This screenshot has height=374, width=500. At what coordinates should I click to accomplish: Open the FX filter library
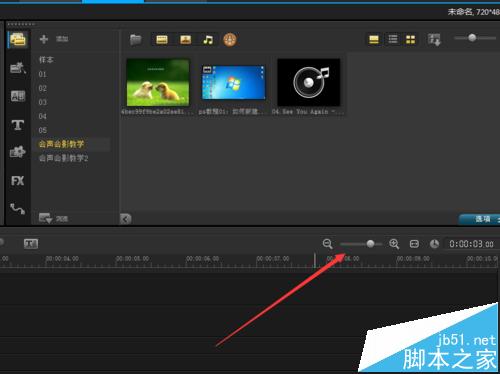click(x=18, y=181)
